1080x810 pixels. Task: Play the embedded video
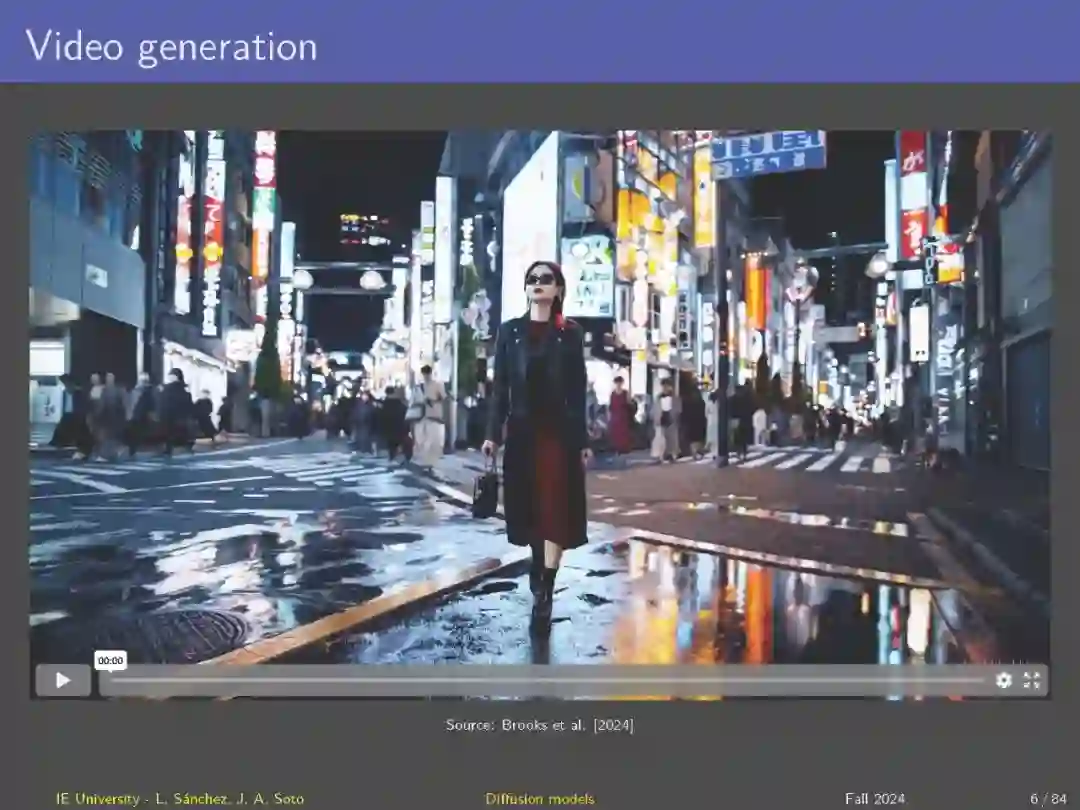pos(63,681)
